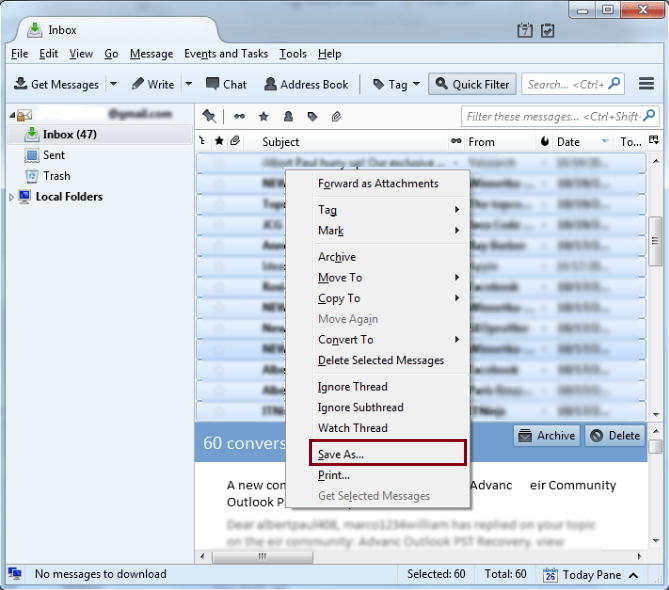Toggle the Attachment quick filter
This screenshot has height=590, width=669.
click(x=336, y=116)
